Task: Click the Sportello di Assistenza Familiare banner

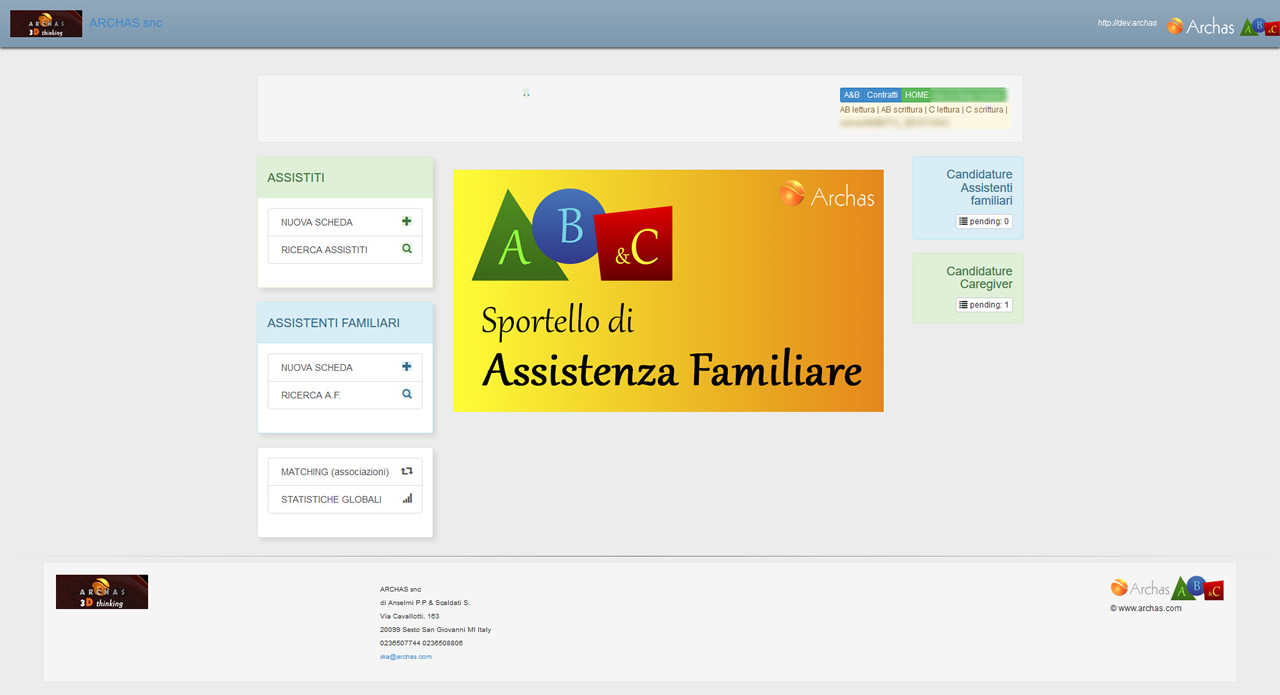Action: [x=668, y=290]
